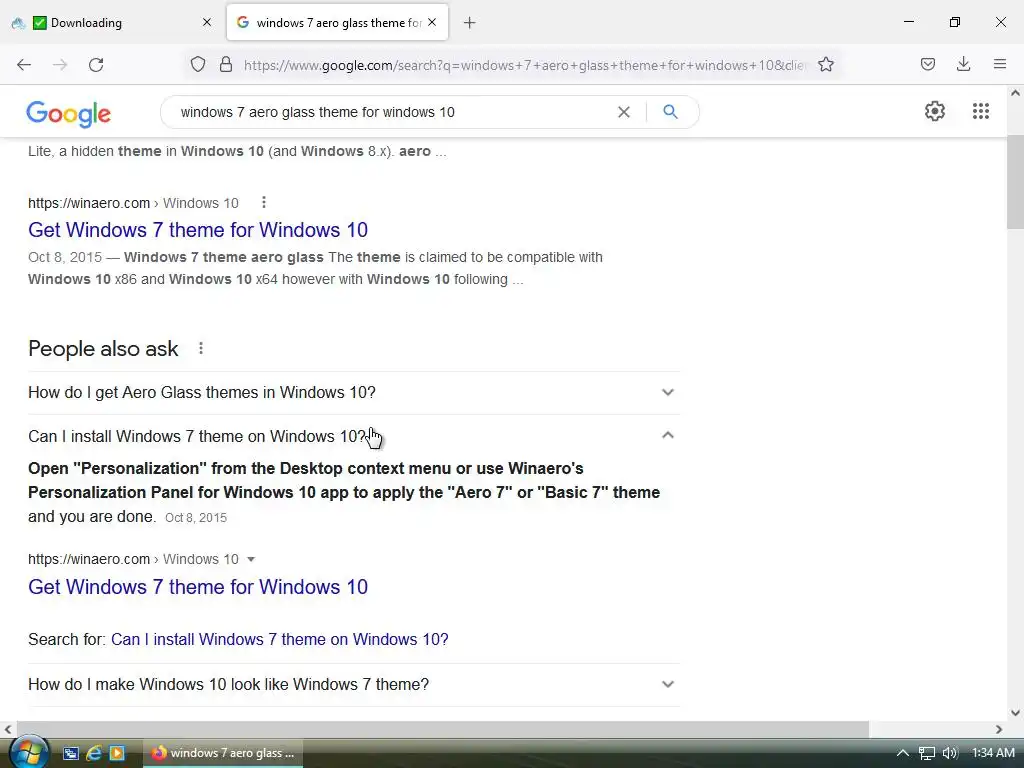Open options menu beside winaero.com result
Screen dimensions: 1024x768
click(x=264, y=202)
